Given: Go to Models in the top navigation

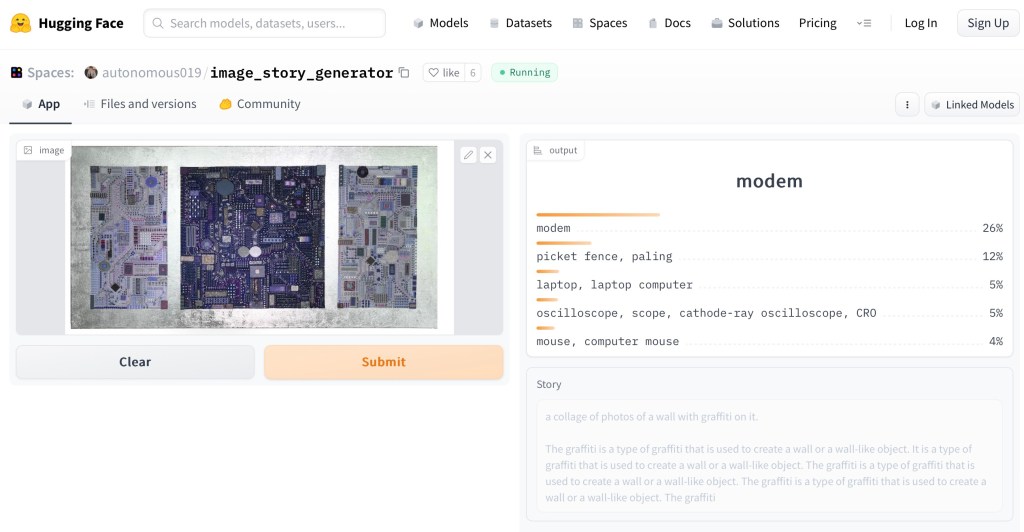Looking at the screenshot, I should pos(440,23).
